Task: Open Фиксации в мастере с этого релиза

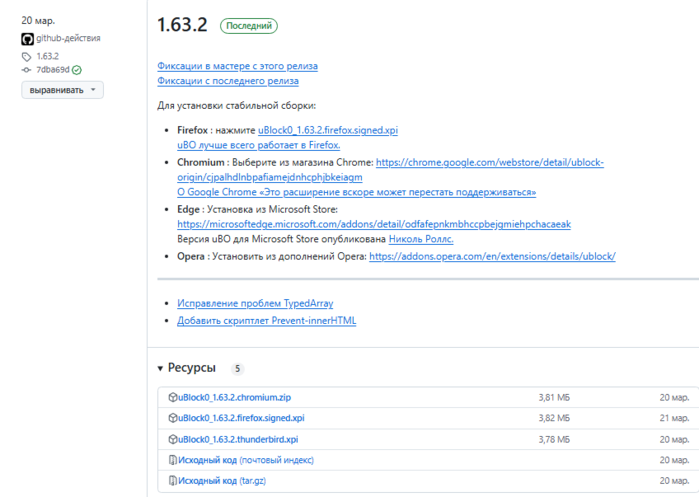Action: point(238,66)
